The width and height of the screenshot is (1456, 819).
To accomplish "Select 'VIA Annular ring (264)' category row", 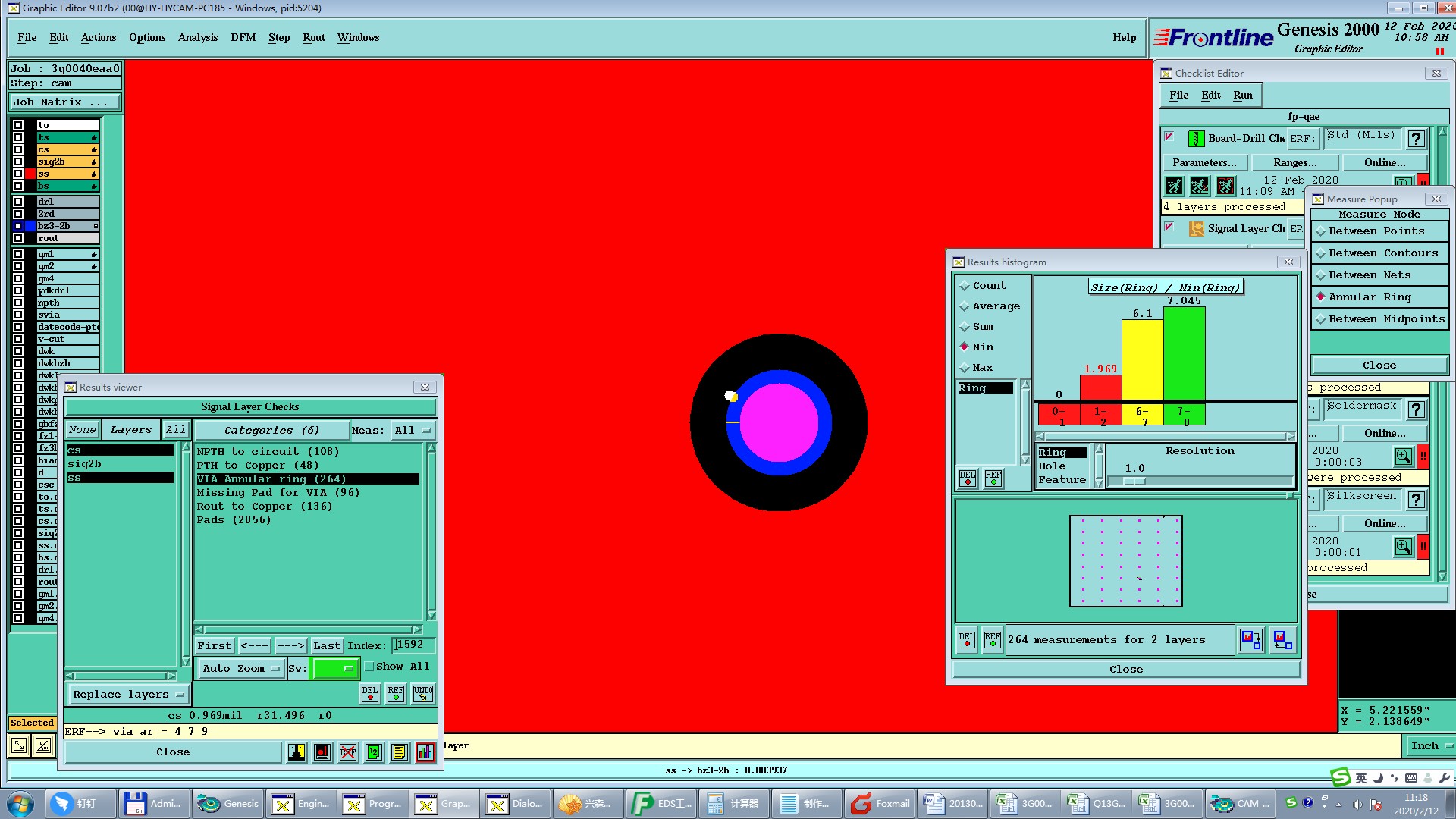I will click(307, 479).
